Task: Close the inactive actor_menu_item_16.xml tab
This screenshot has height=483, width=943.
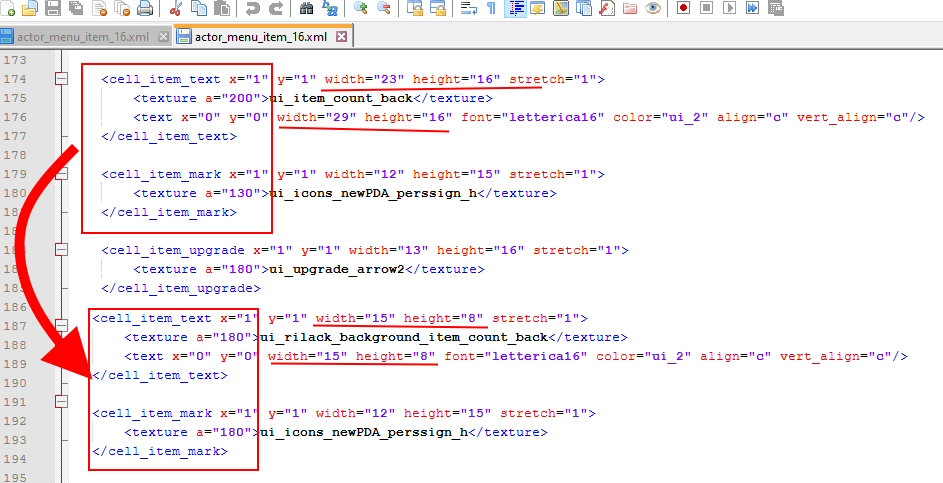Action: tap(163, 37)
